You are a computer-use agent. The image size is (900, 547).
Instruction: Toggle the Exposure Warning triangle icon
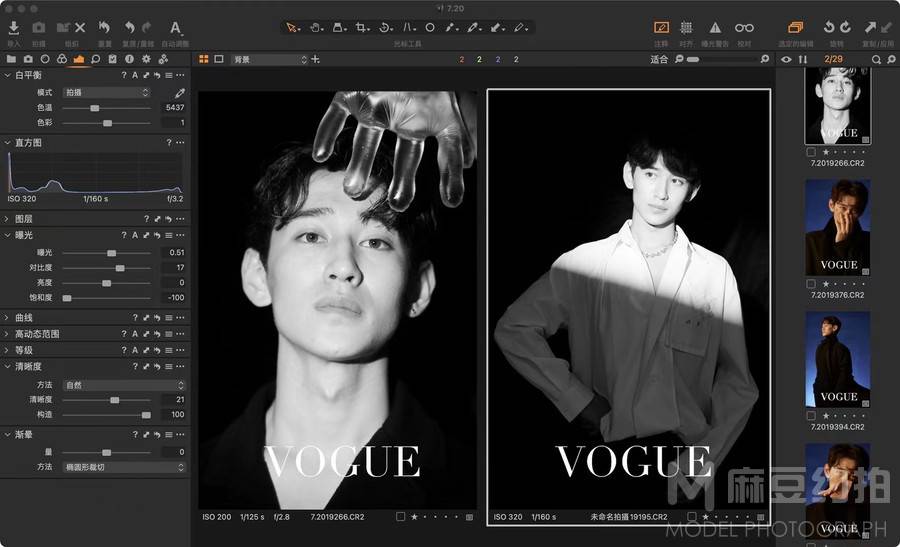click(715, 27)
